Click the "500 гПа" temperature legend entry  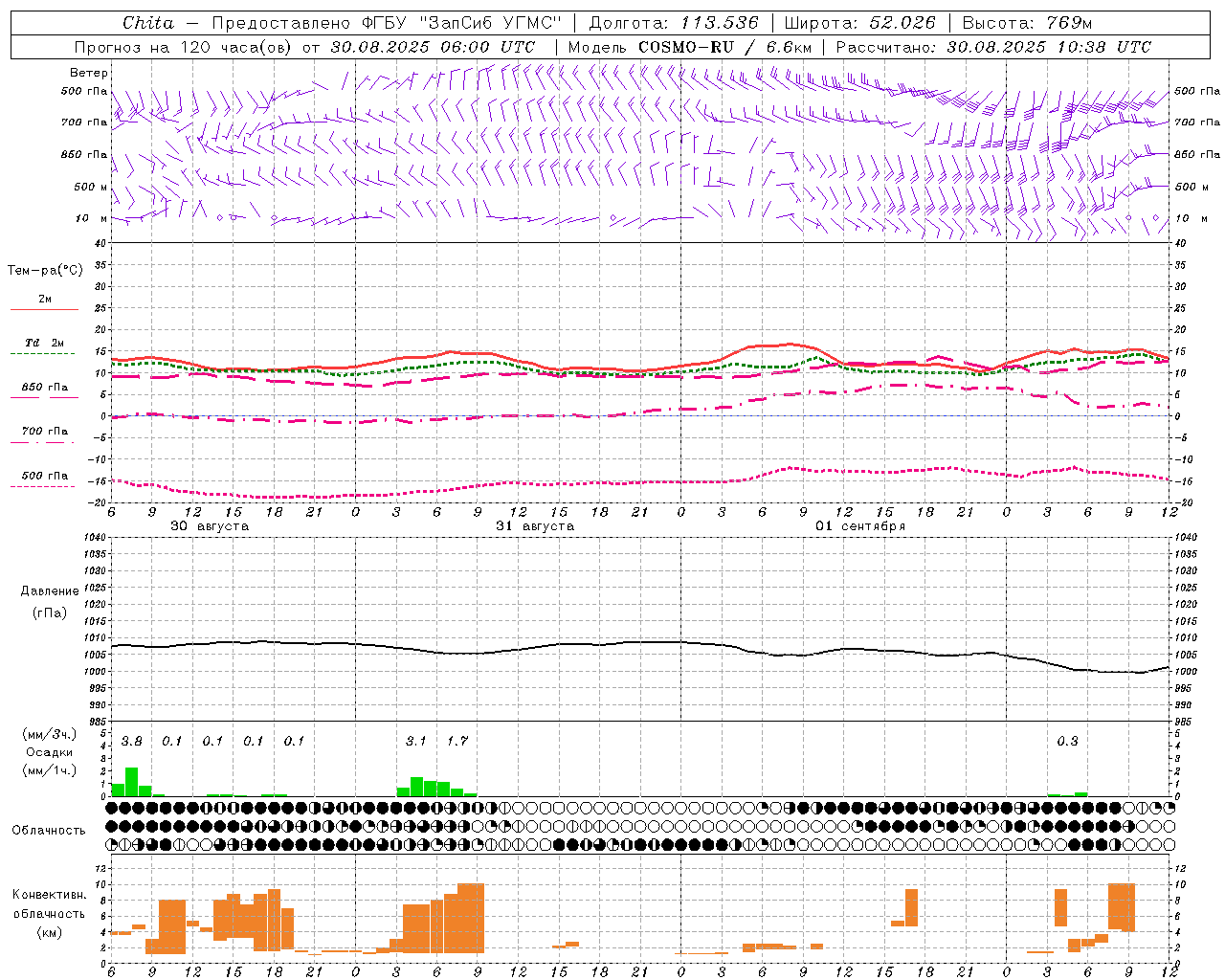[45, 476]
